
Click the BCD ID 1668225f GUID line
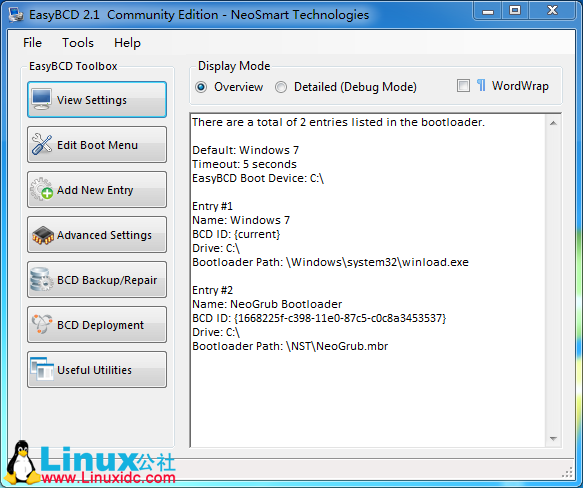point(319,318)
